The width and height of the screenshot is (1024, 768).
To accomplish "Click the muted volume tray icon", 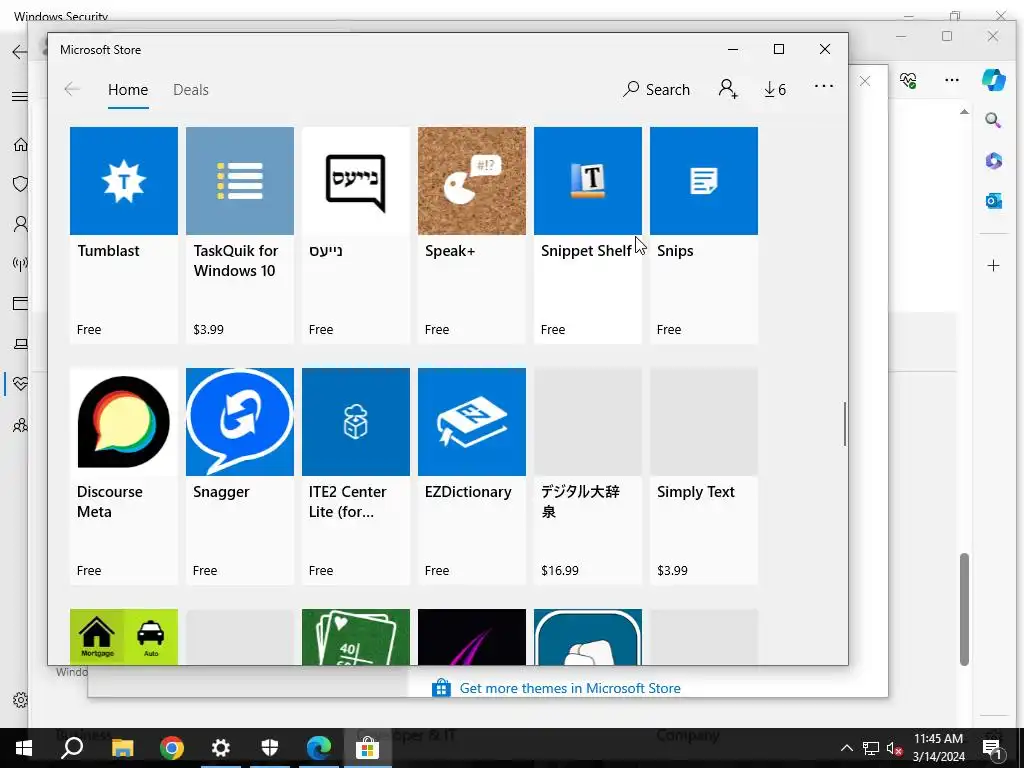I will 894,748.
